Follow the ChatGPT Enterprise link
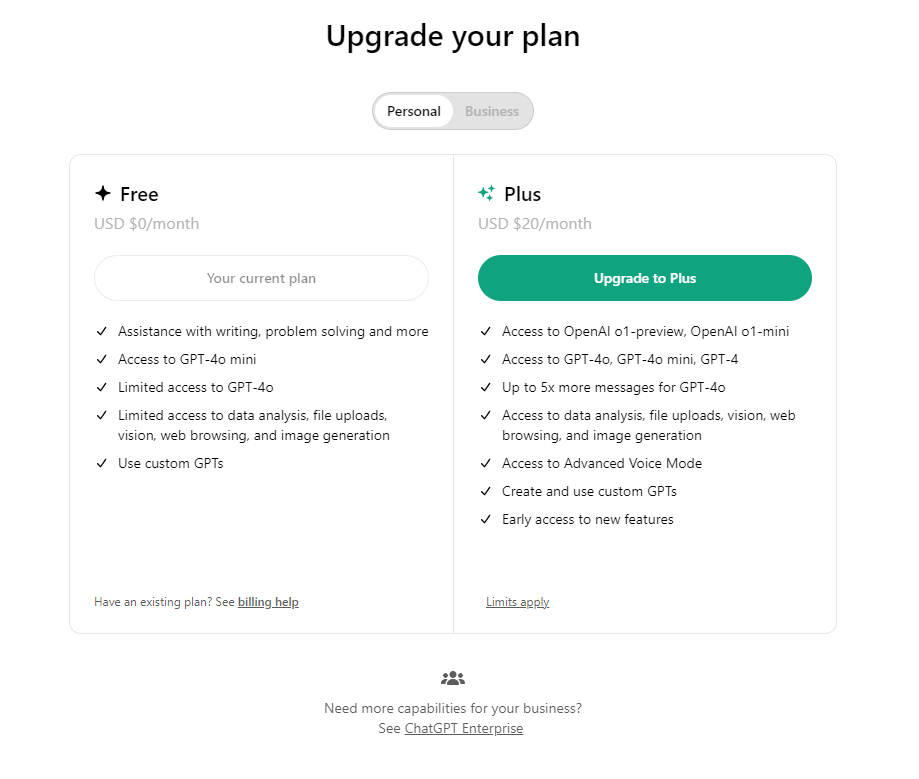Viewport: 919px width, 779px height. pos(464,729)
